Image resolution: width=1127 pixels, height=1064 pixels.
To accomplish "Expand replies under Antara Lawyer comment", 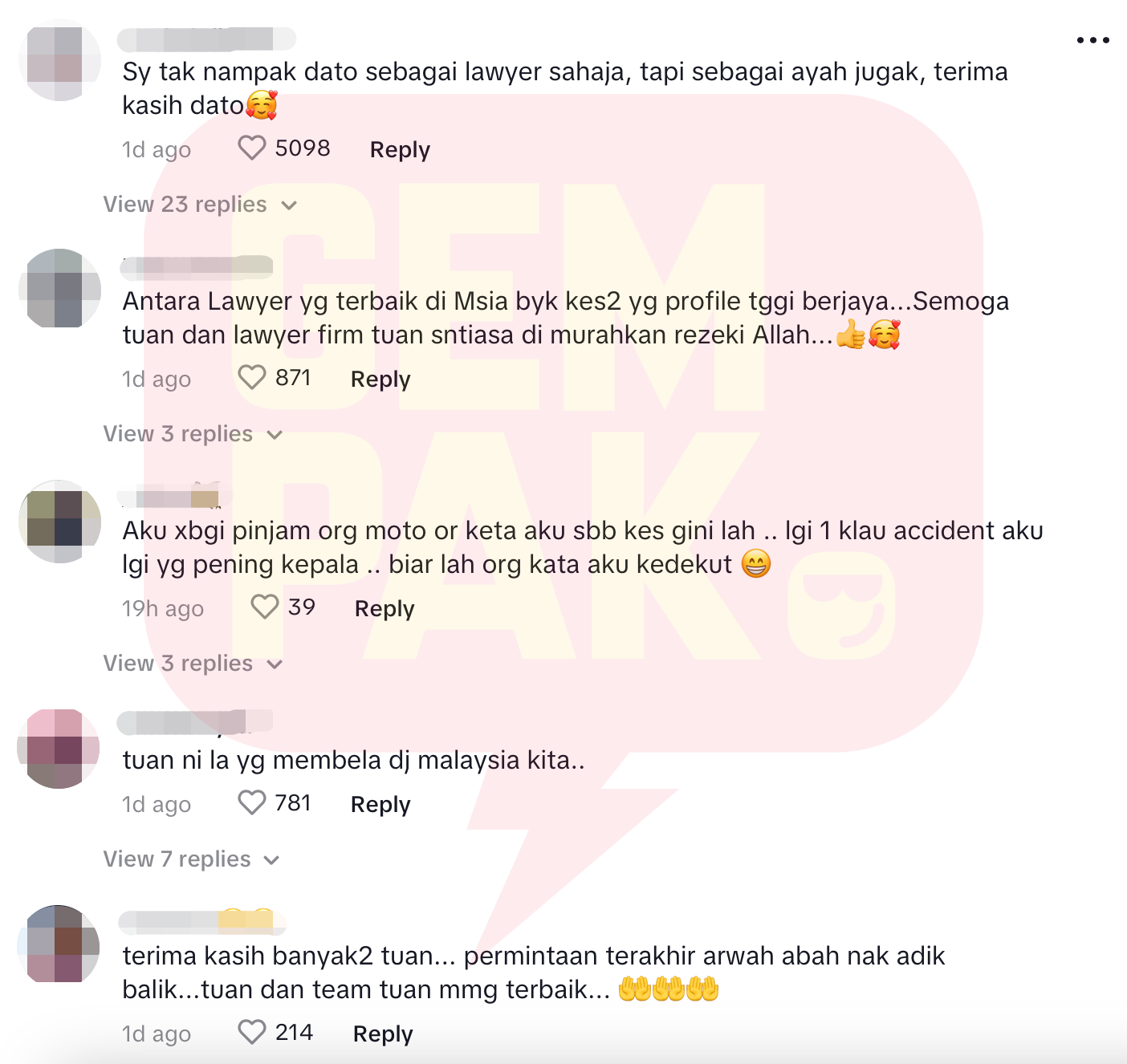I will (x=193, y=434).
